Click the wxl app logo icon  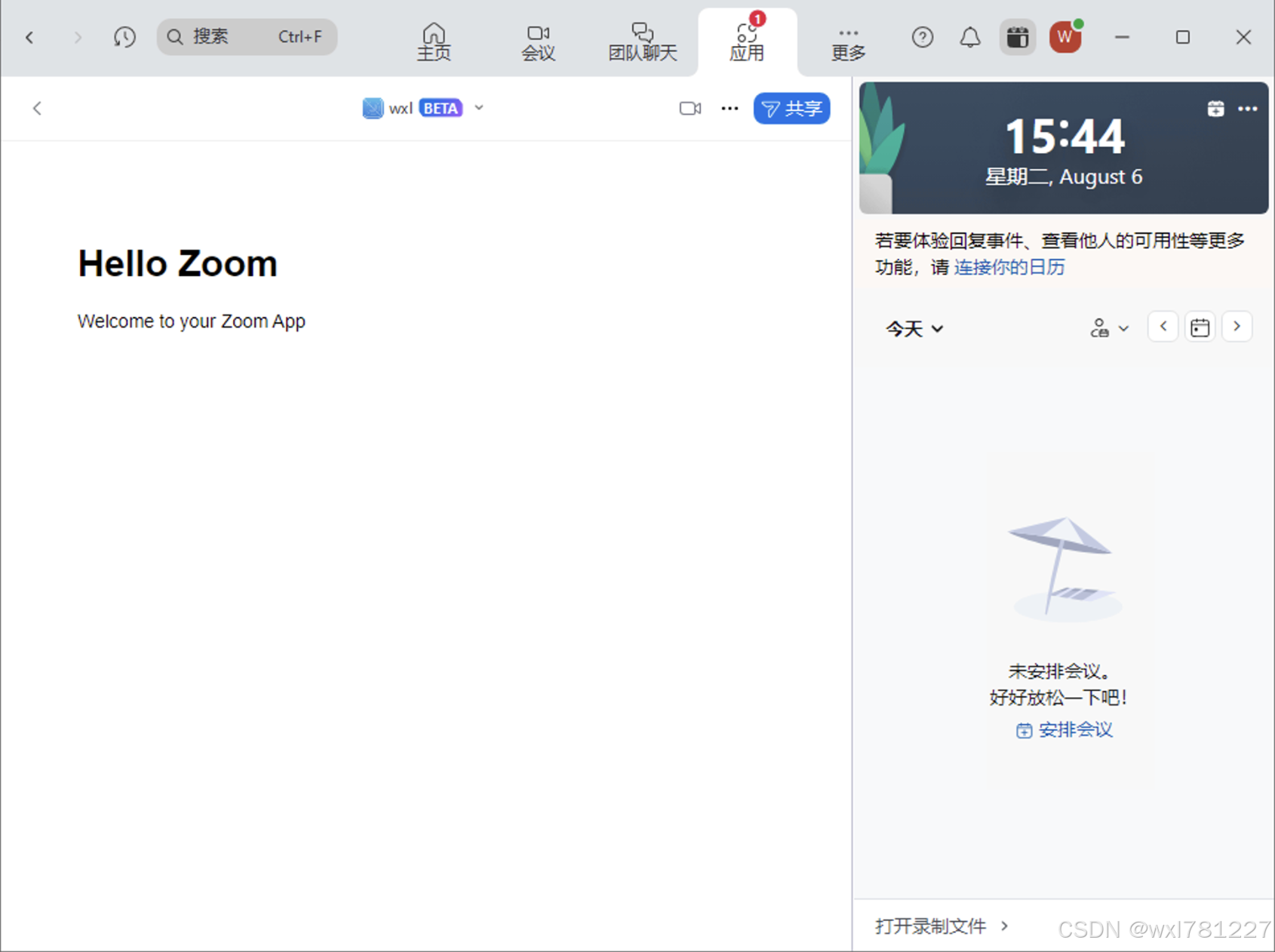(373, 109)
